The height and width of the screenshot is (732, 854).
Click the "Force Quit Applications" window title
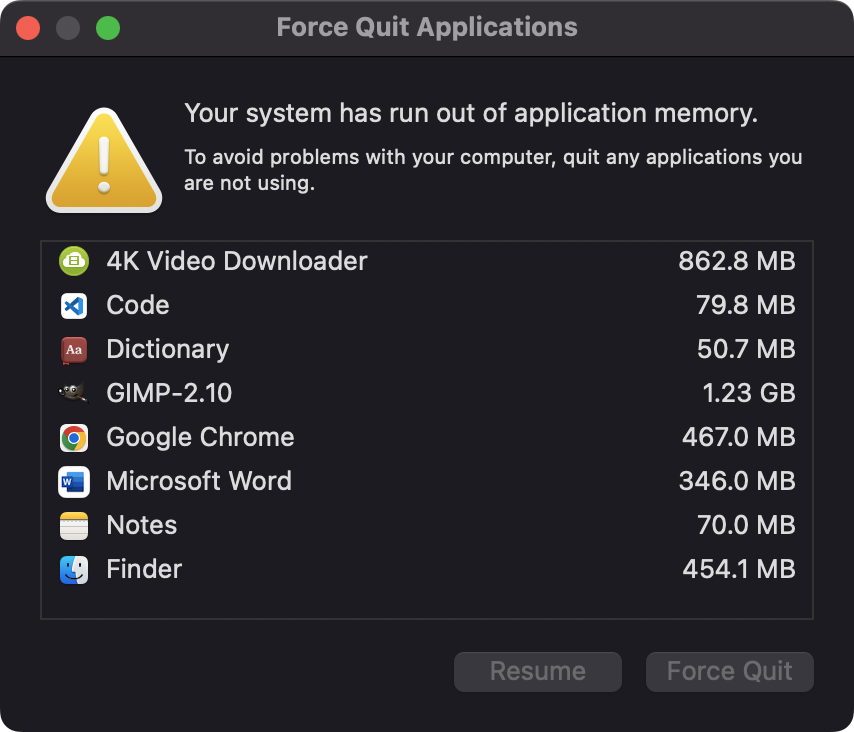click(x=427, y=27)
